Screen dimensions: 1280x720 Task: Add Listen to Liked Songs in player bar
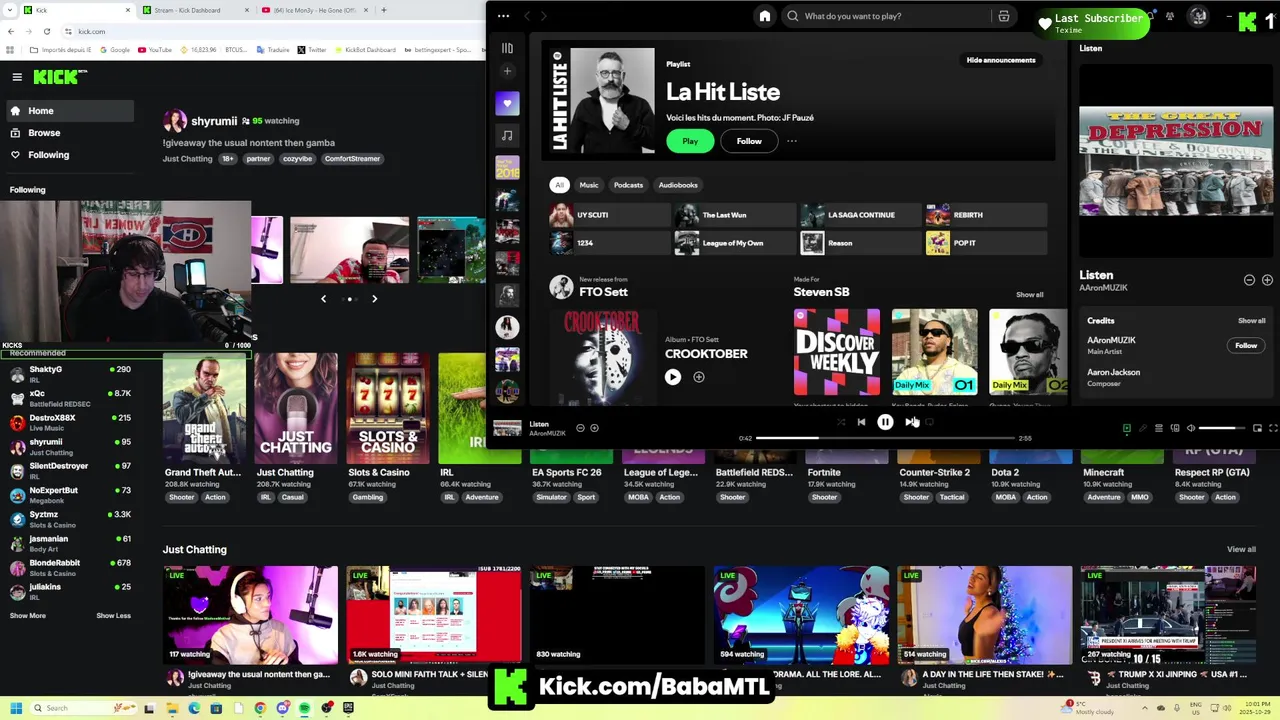click(x=594, y=428)
